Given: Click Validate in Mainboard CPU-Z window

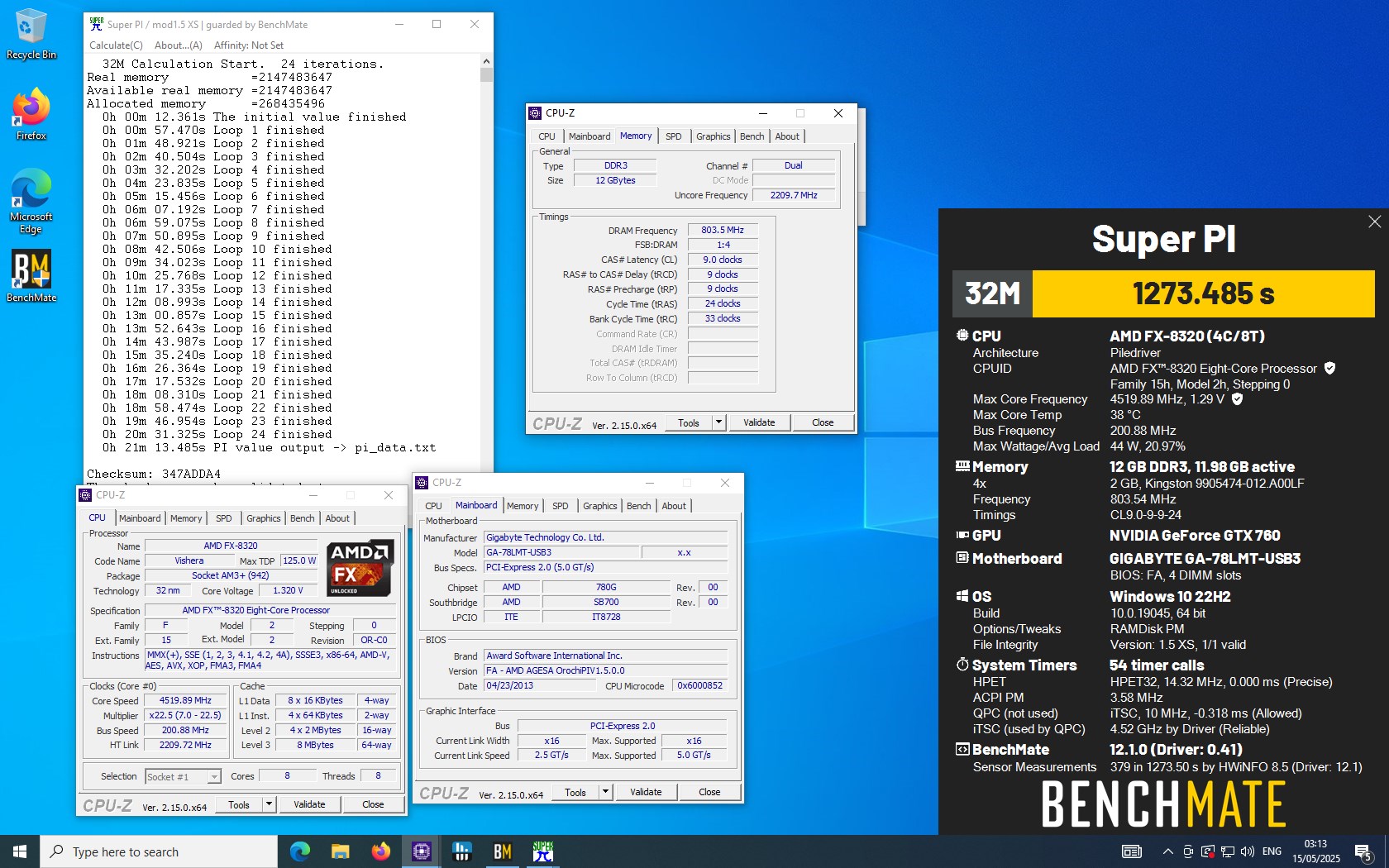Looking at the screenshot, I should click(646, 792).
